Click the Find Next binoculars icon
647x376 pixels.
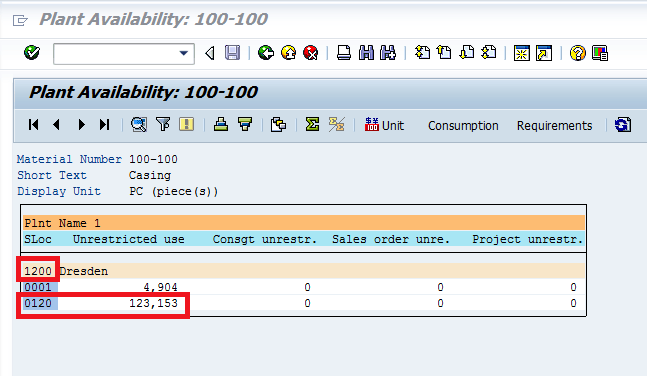click(x=388, y=53)
